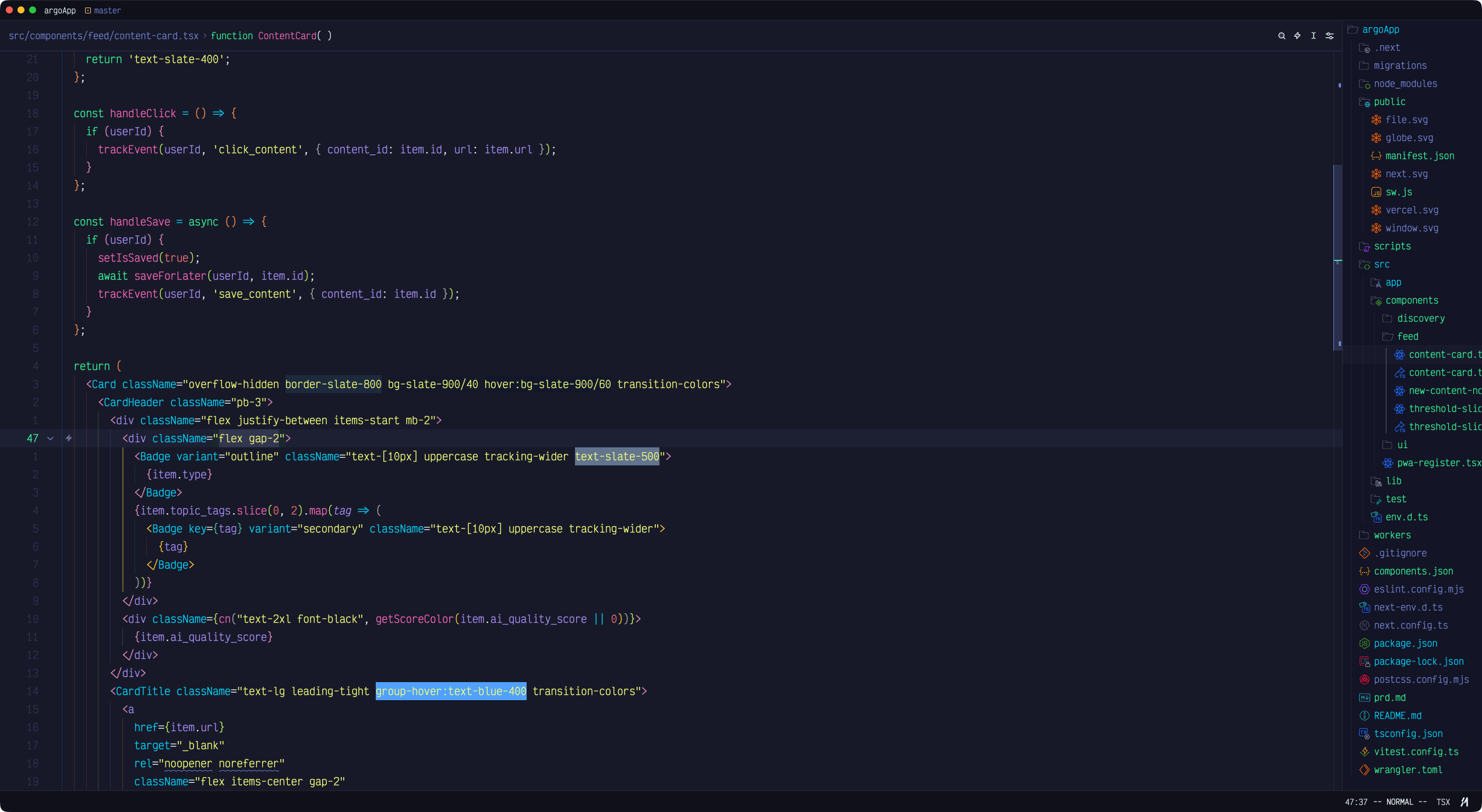Click the README.md info icon

coord(1364,716)
